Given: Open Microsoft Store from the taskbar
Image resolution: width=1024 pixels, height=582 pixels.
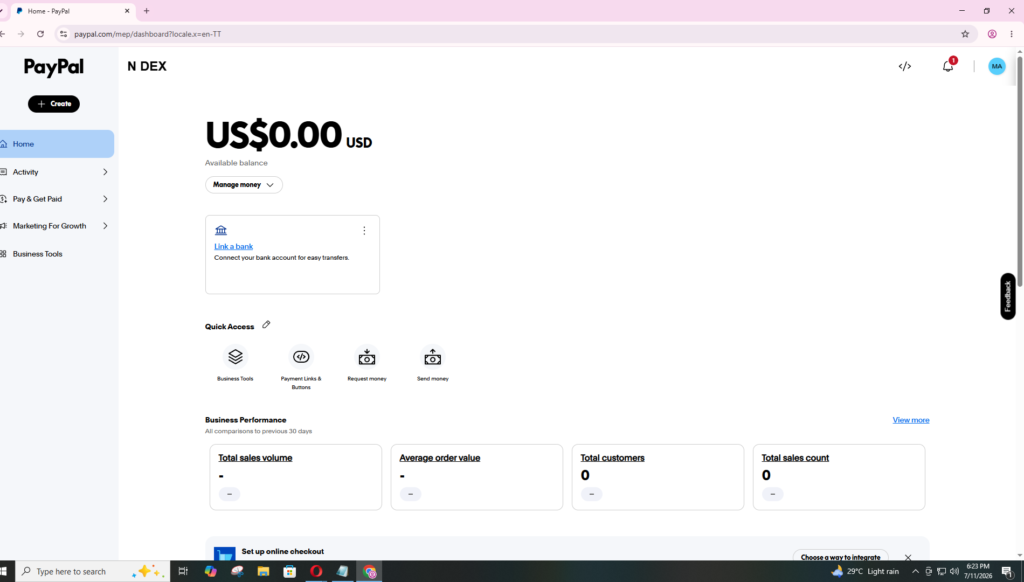Looking at the screenshot, I should pyautogui.click(x=289, y=572).
